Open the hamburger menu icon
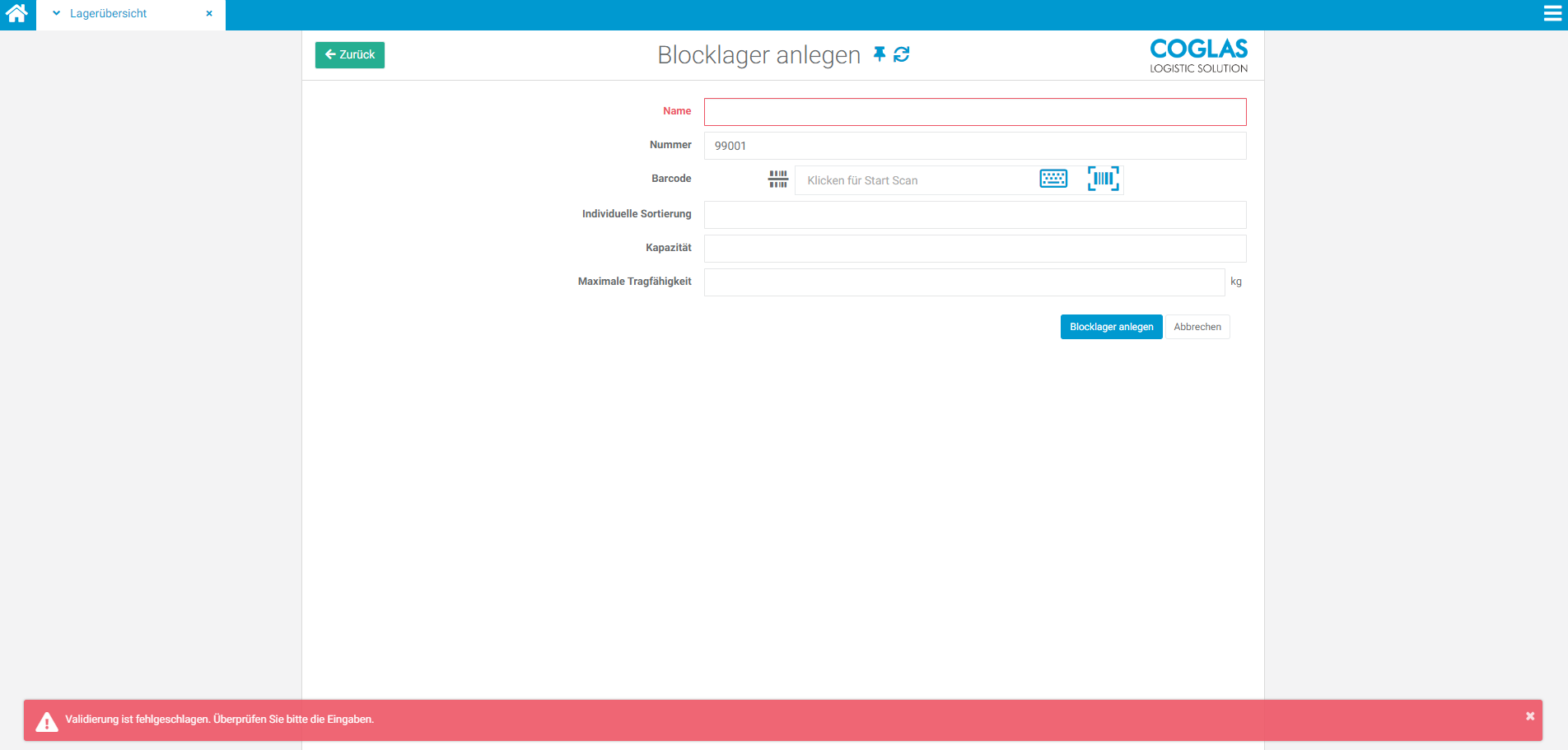1568x750 pixels. coord(1552,14)
